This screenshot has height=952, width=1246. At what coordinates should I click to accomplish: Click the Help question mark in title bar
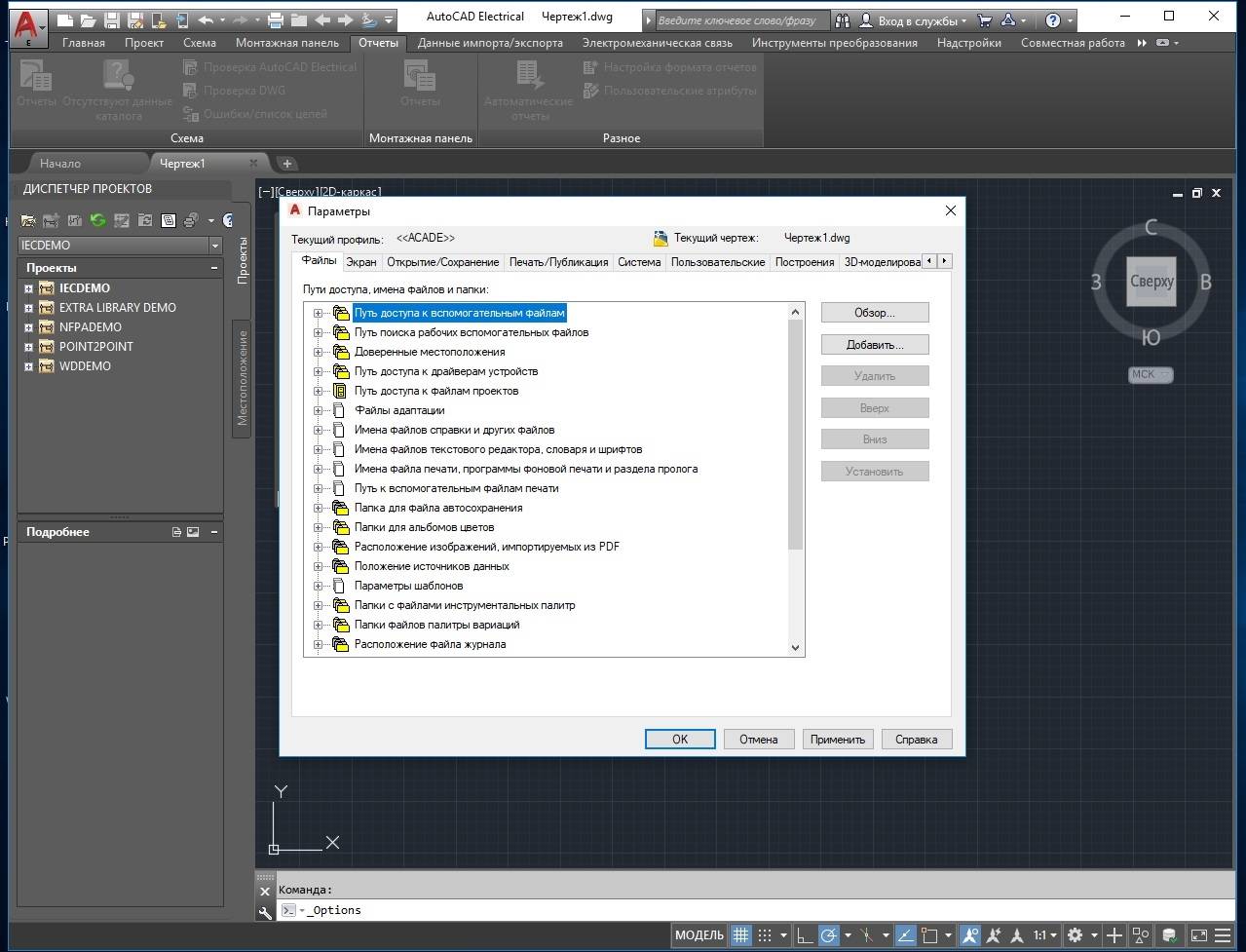1053,19
